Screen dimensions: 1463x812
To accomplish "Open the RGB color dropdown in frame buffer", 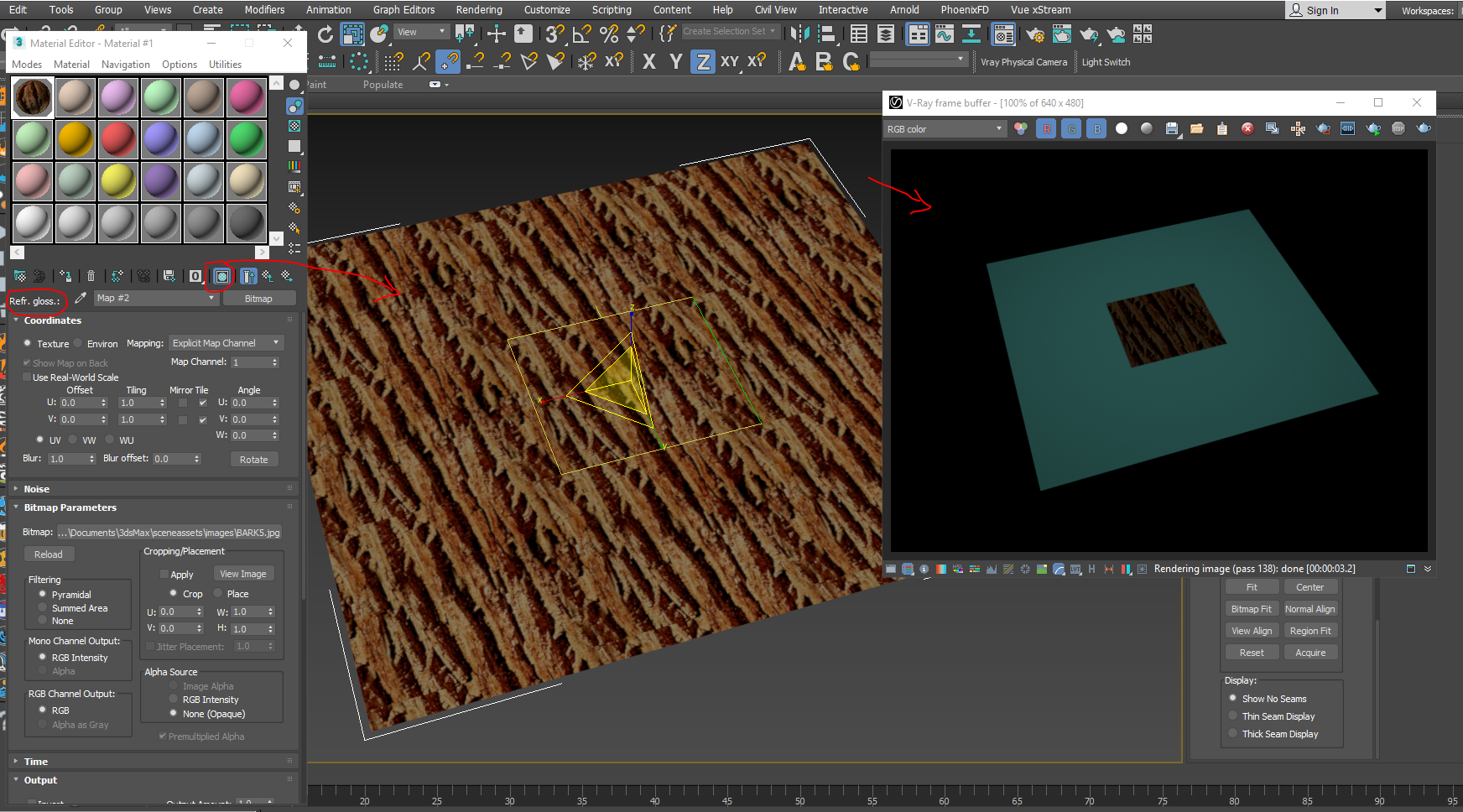I will coord(944,128).
